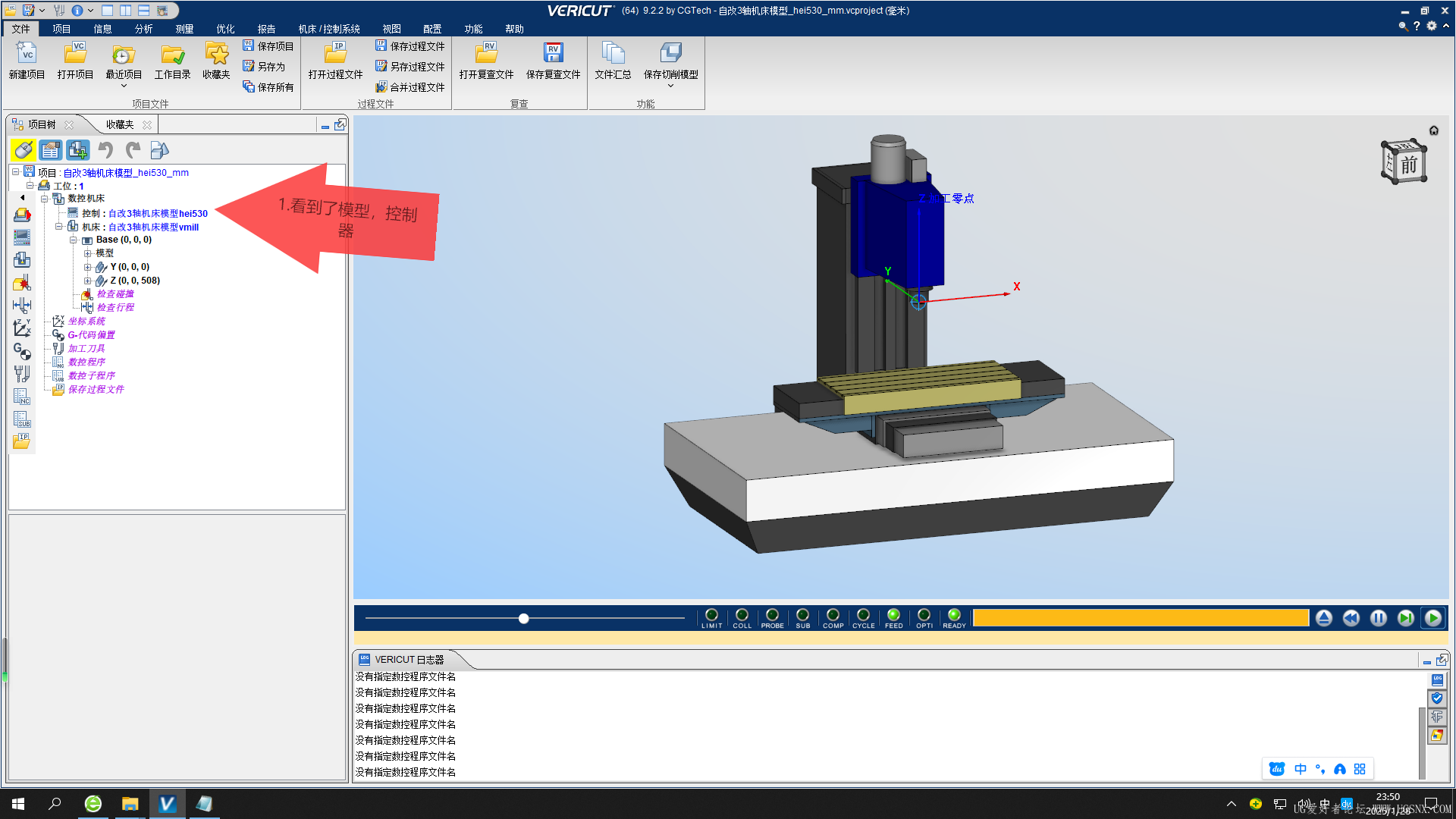Select 控制:自改3轴机床模型hei530 tree item
Screen dimensions: 1456x819
pyautogui.click(x=144, y=213)
